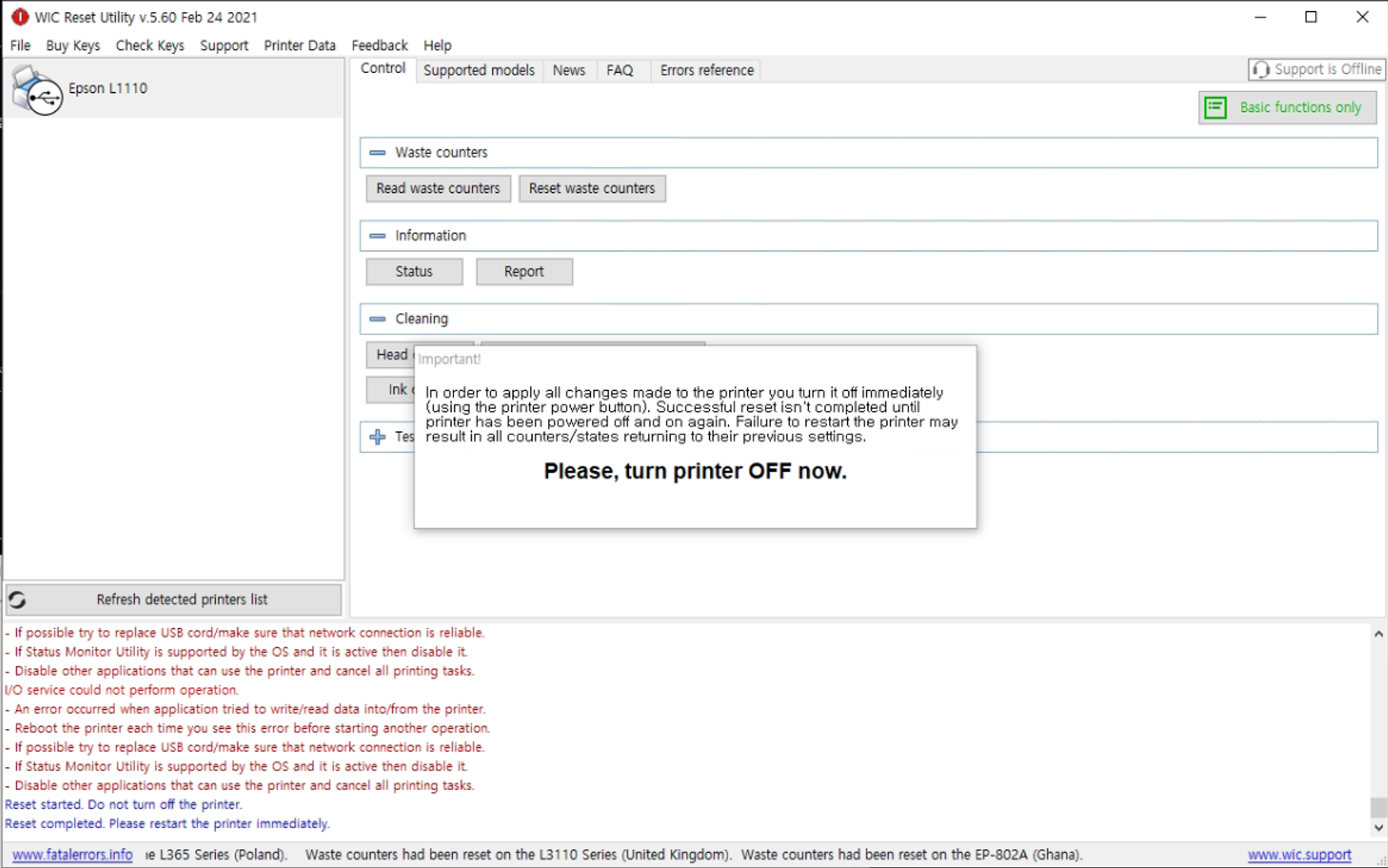Open the Help menu
The width and height of the screenshot is (1388, 868).
(x=437, y=45)
